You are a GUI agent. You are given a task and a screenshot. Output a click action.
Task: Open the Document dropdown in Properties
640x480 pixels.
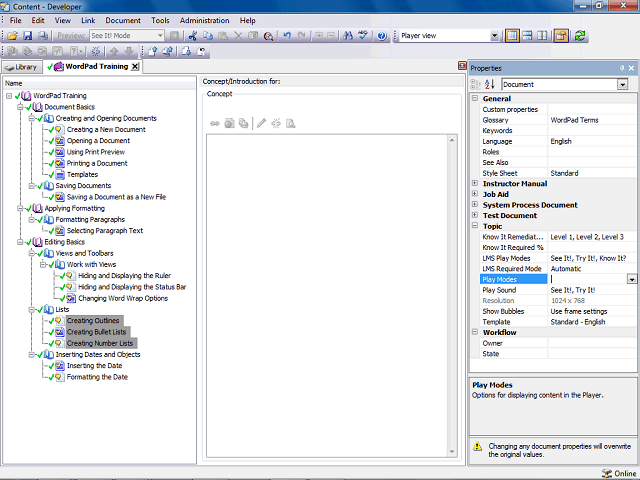coord(622,84)
